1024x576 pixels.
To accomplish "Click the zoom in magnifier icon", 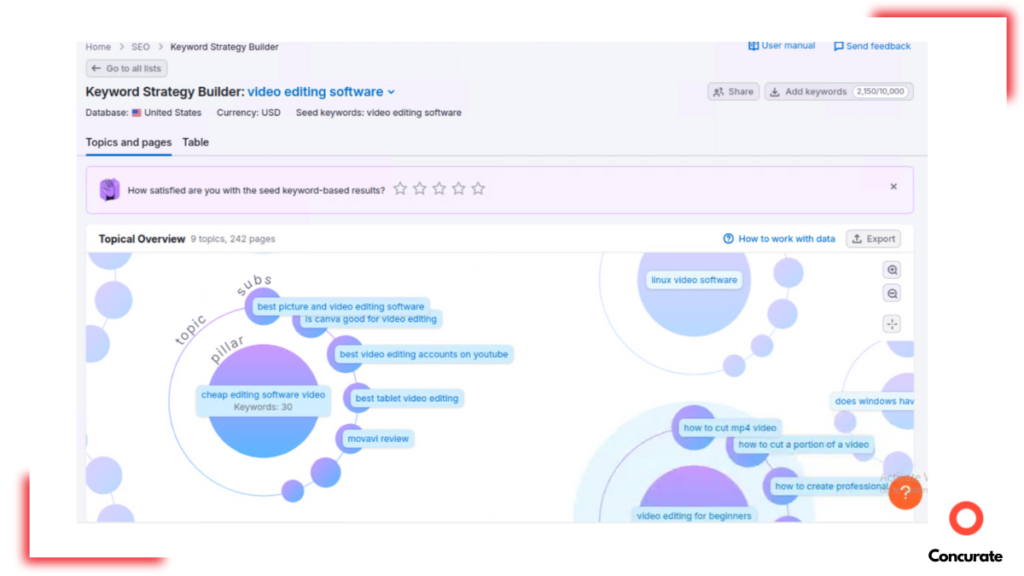I will [x=892, y=270].
